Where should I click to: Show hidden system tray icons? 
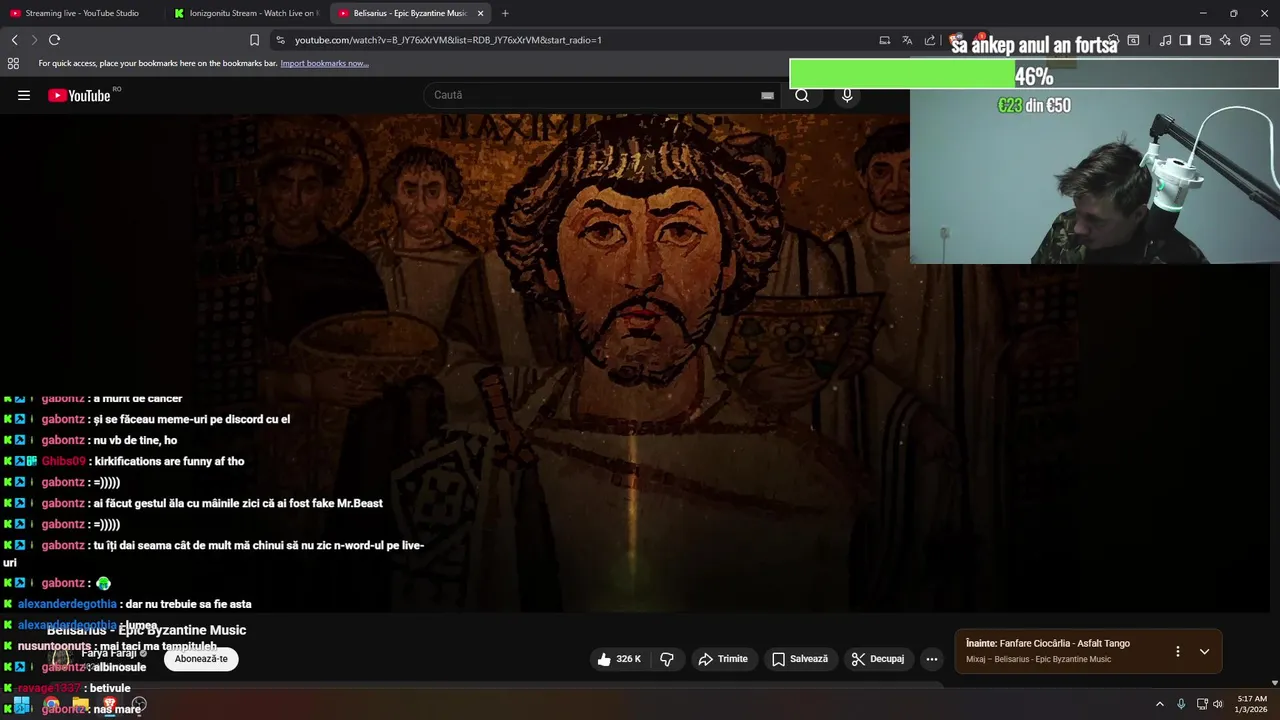coord(1160,704)
